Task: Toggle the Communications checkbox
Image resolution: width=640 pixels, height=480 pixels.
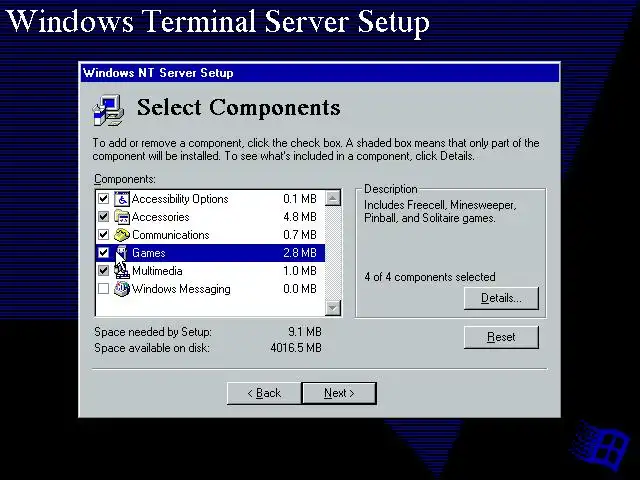Action: tap(103, 235)
